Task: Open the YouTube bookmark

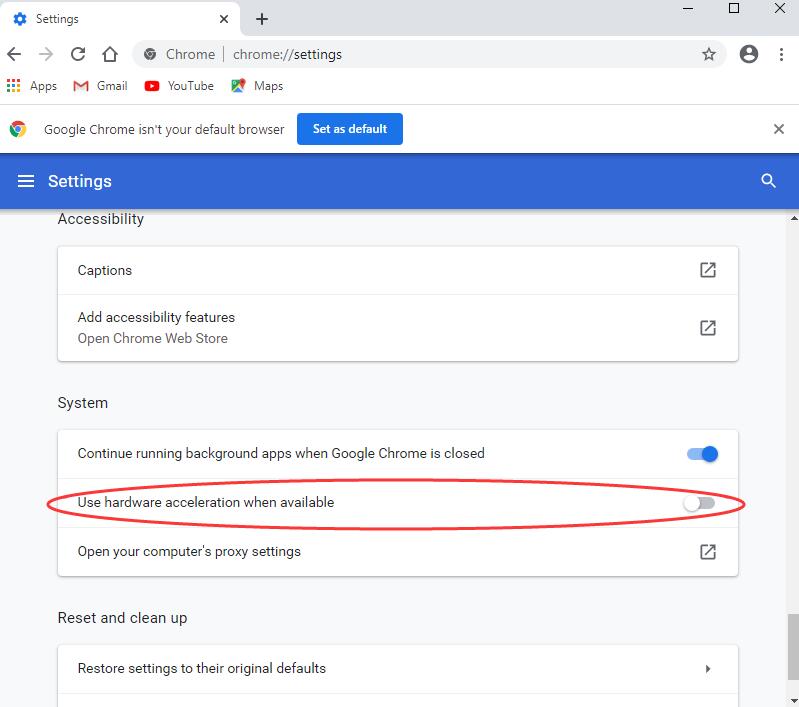Action: click(179, 86)
